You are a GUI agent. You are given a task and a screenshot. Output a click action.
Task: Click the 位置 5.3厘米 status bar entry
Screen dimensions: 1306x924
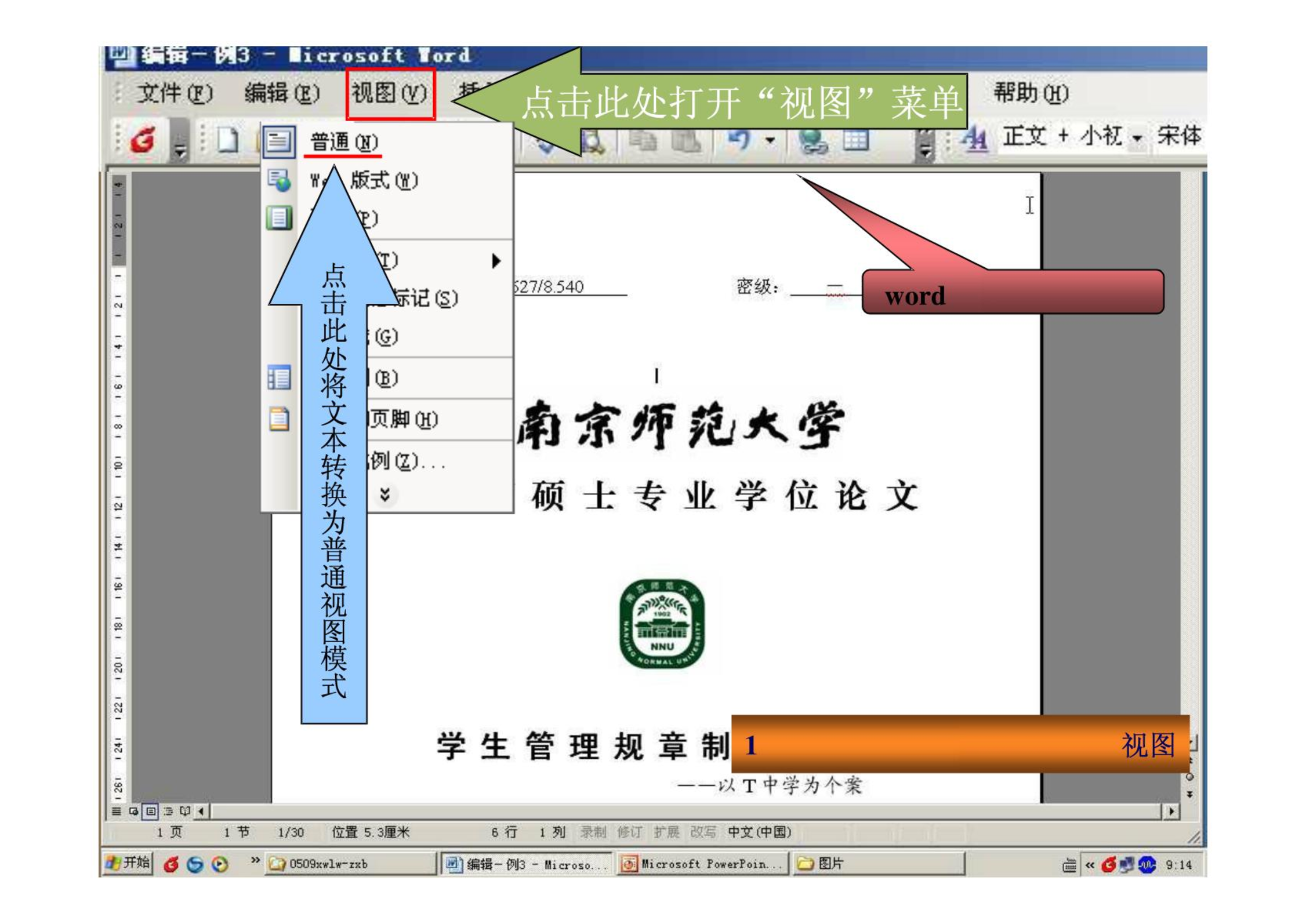click(x=371, y=832)
